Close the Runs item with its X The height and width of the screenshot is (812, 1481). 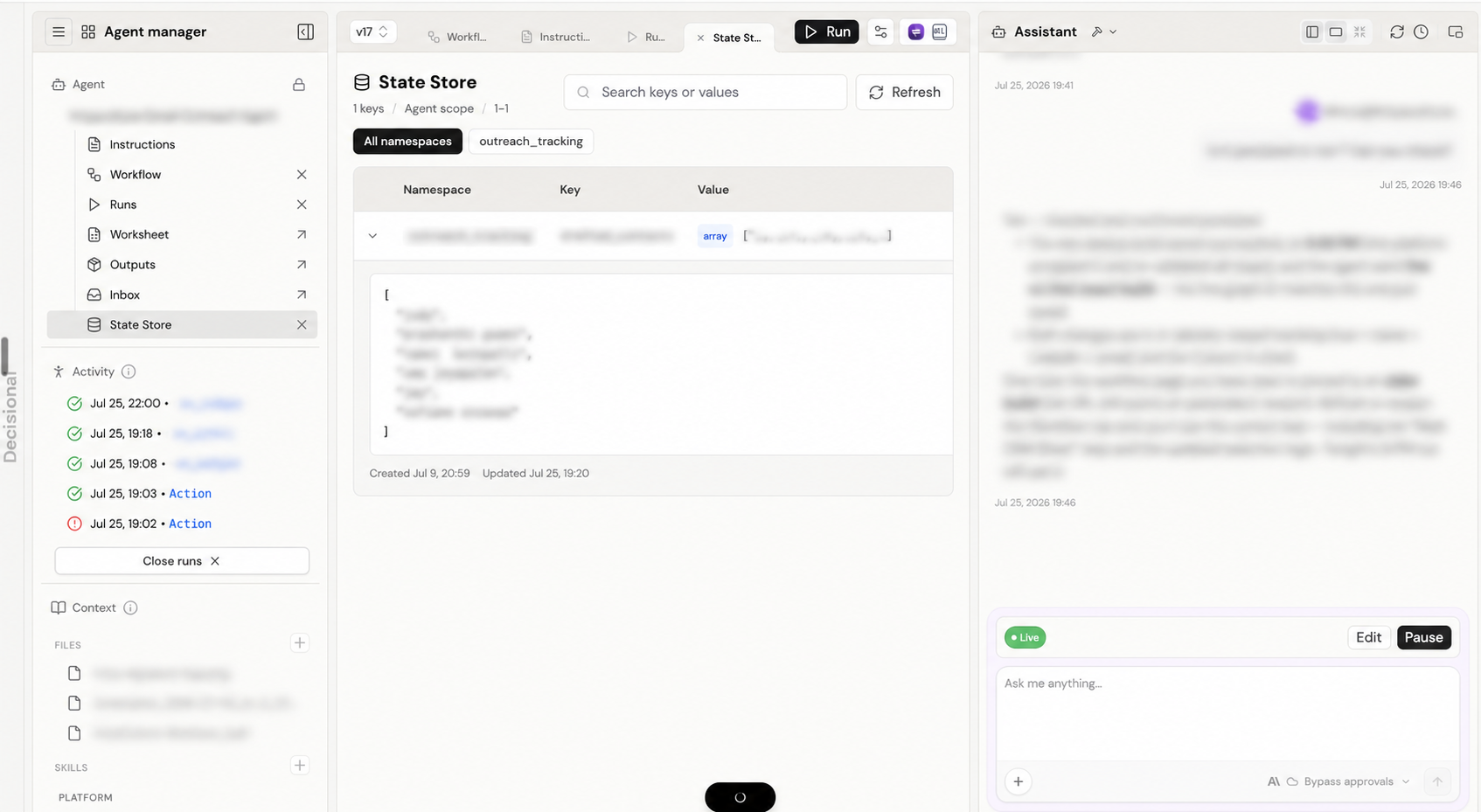[302, 205]
